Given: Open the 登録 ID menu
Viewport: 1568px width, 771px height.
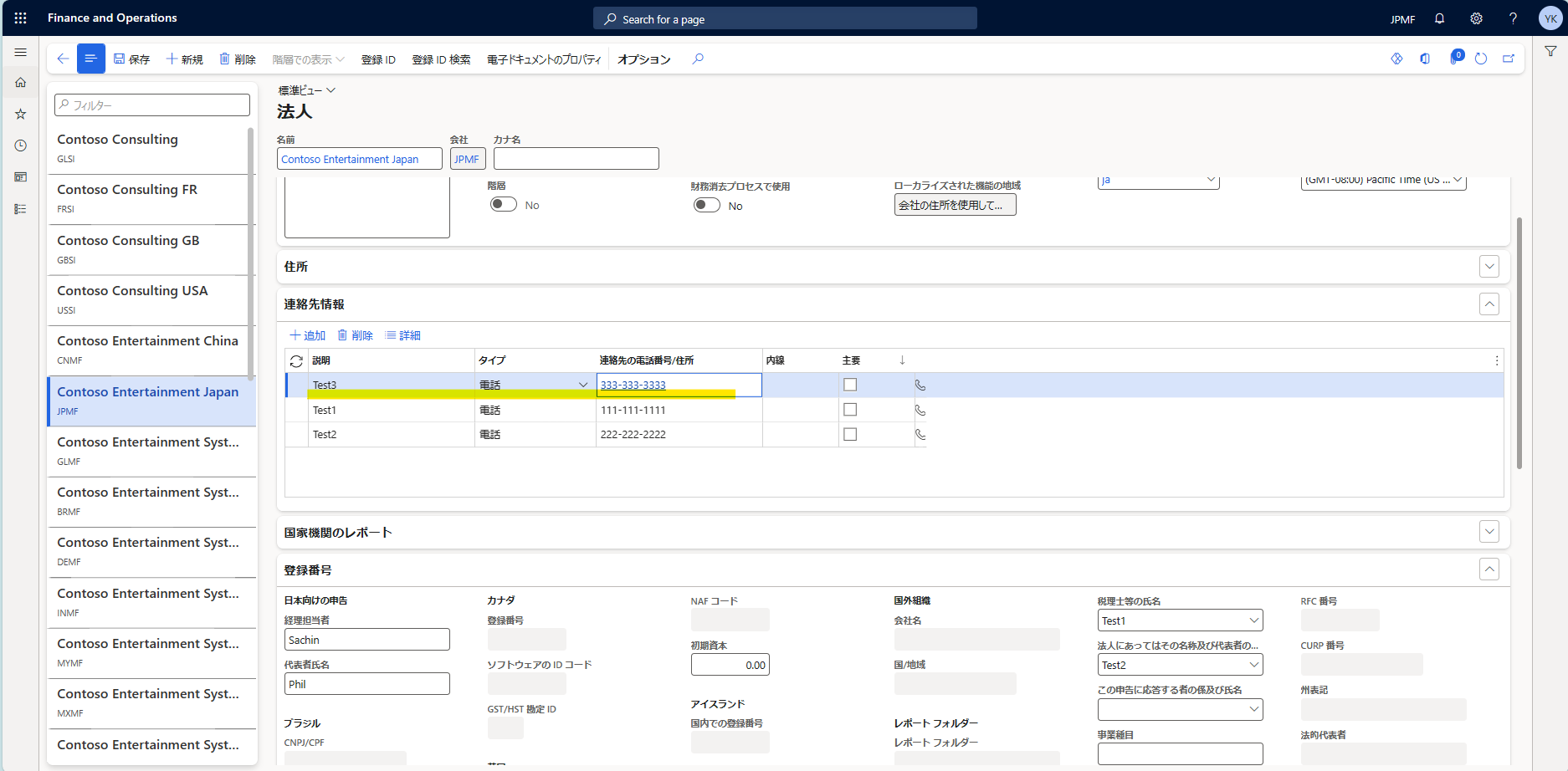Looking at the screenshot, I should tap(378, 59).
